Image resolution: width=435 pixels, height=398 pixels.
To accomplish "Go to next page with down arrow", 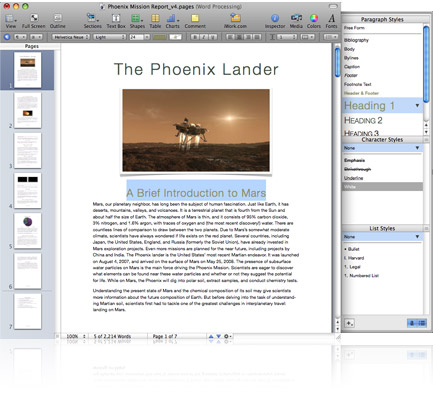I will coord(218,337).
